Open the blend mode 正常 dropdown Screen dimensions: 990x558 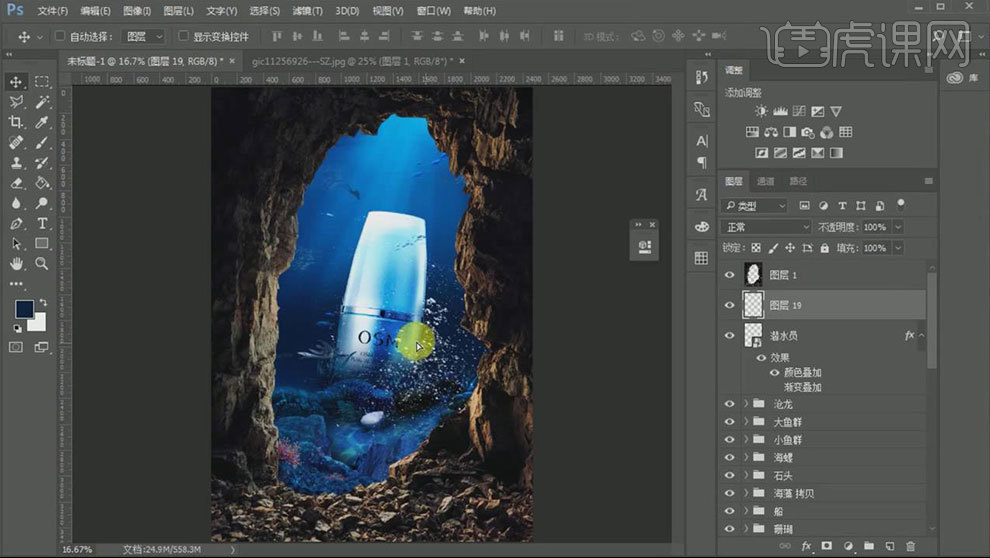pos(766,227)
